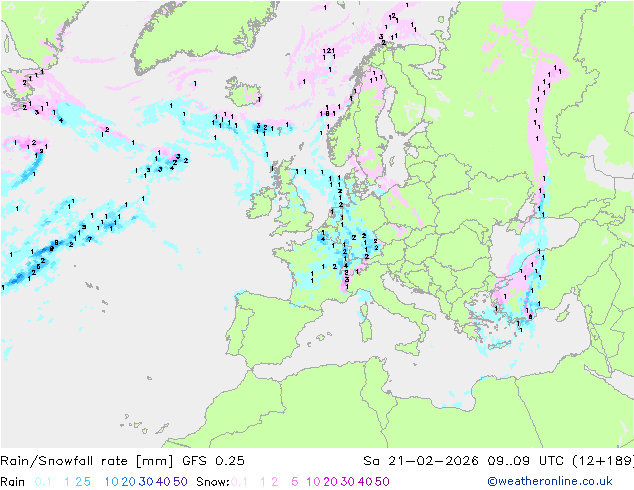Select the Snow legend value 0.1
This screenshot has width=634, height=490.
point(239,482)
